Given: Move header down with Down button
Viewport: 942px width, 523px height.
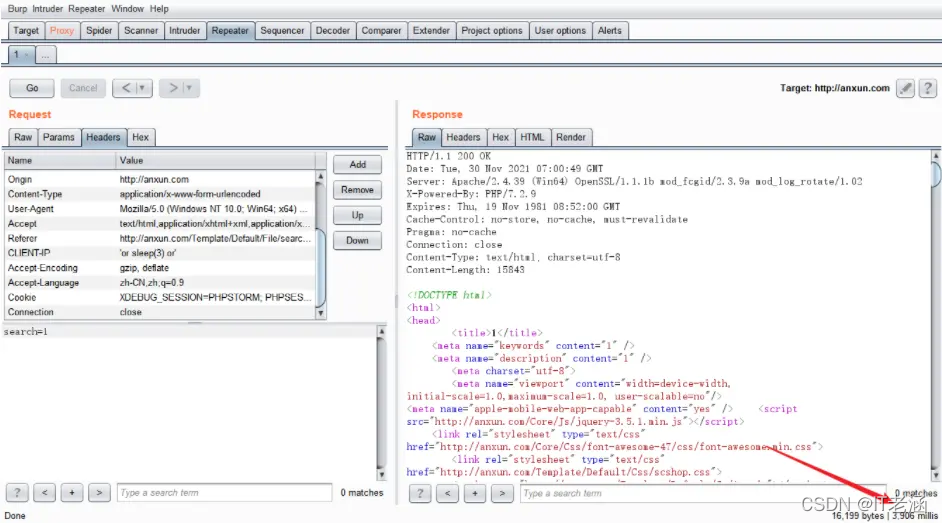Looking at the screenshot, I should tap(357, 240).
